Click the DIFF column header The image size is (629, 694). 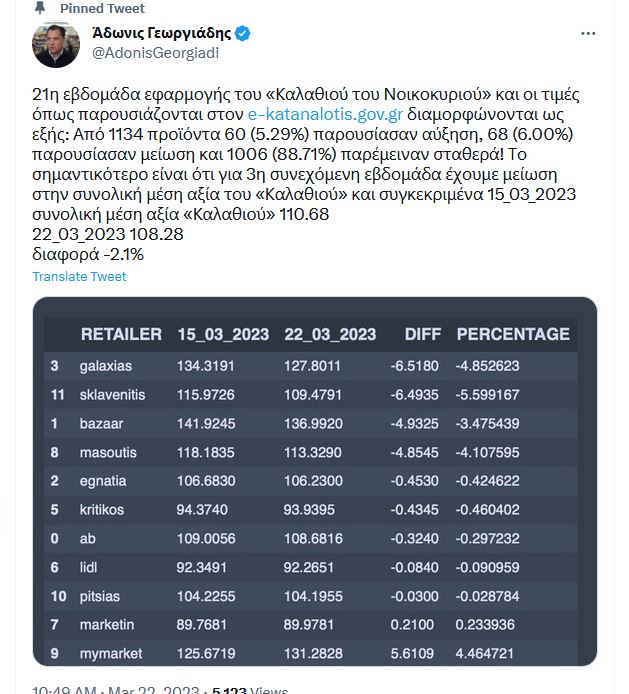click(422, 334)
